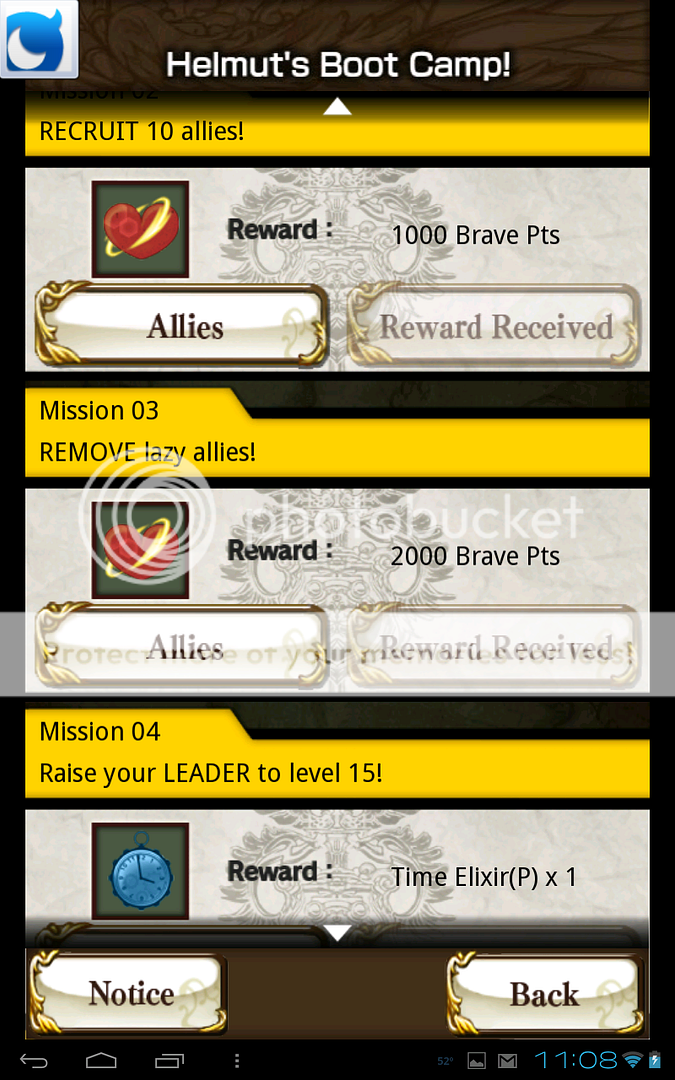
Task: Open Allies under the REMOVE lazy allies mission
Action: pyautogui.click(x=182, y=646)
